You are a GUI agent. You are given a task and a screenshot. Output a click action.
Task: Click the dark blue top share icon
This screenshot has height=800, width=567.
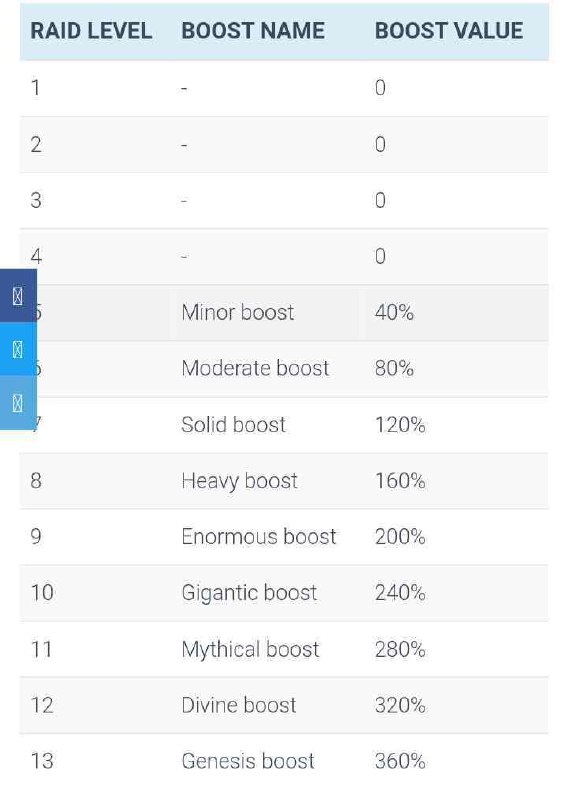click(x=18, y=296)
